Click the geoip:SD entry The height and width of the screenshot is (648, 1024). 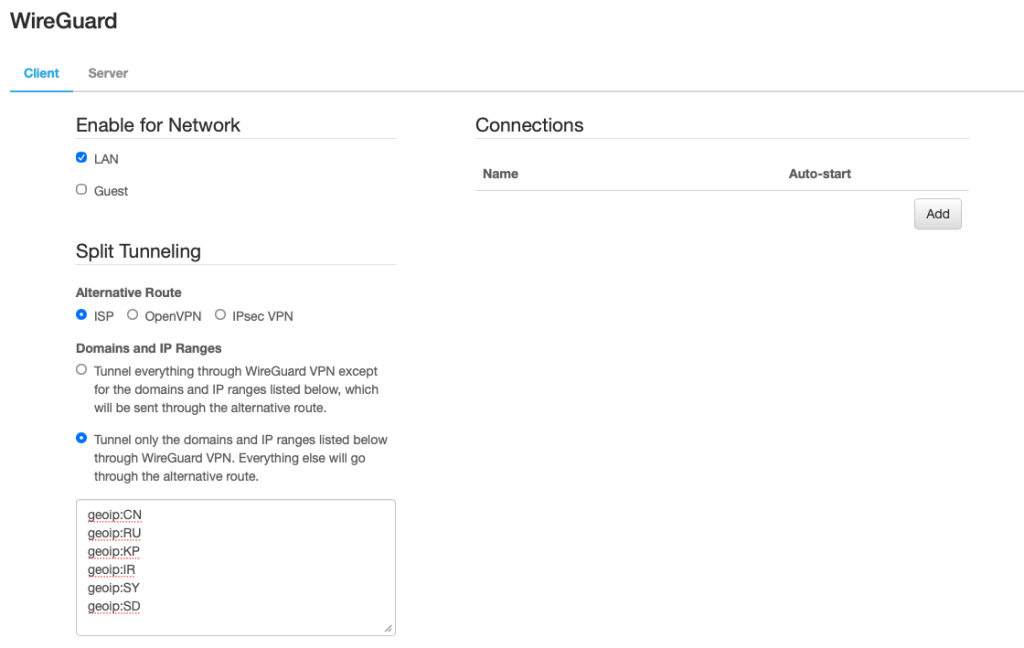[x=114, y=605]
